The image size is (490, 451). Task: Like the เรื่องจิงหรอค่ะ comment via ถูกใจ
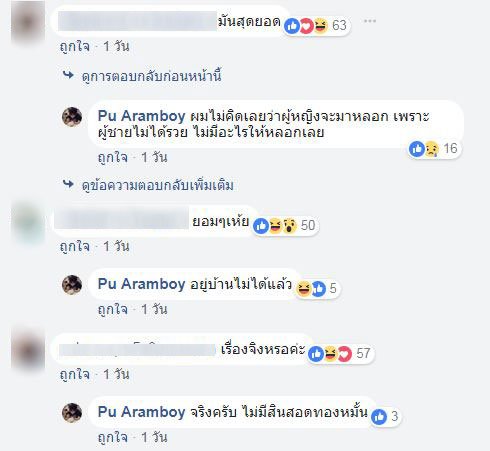coord(75,374)
